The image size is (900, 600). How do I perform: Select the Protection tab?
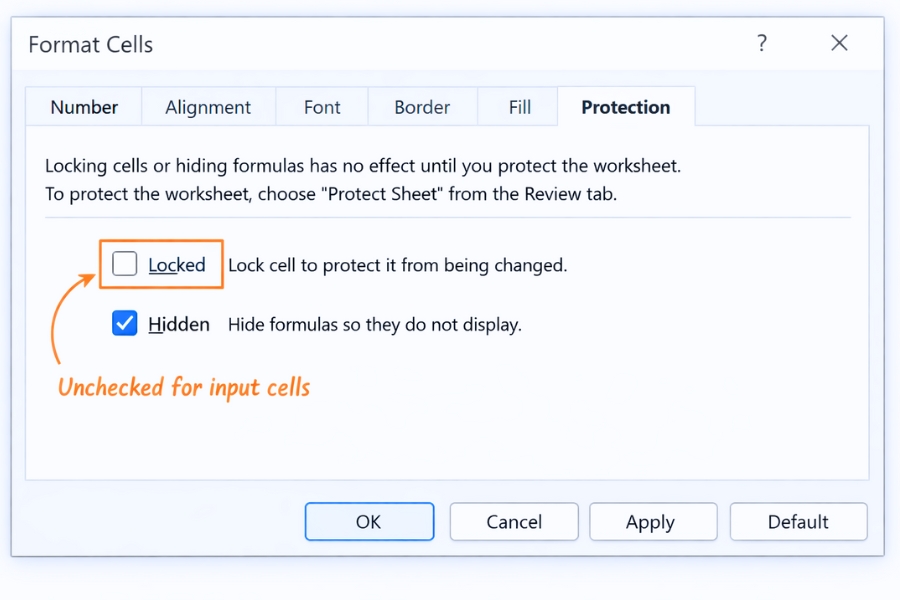[x=625, y=106]
